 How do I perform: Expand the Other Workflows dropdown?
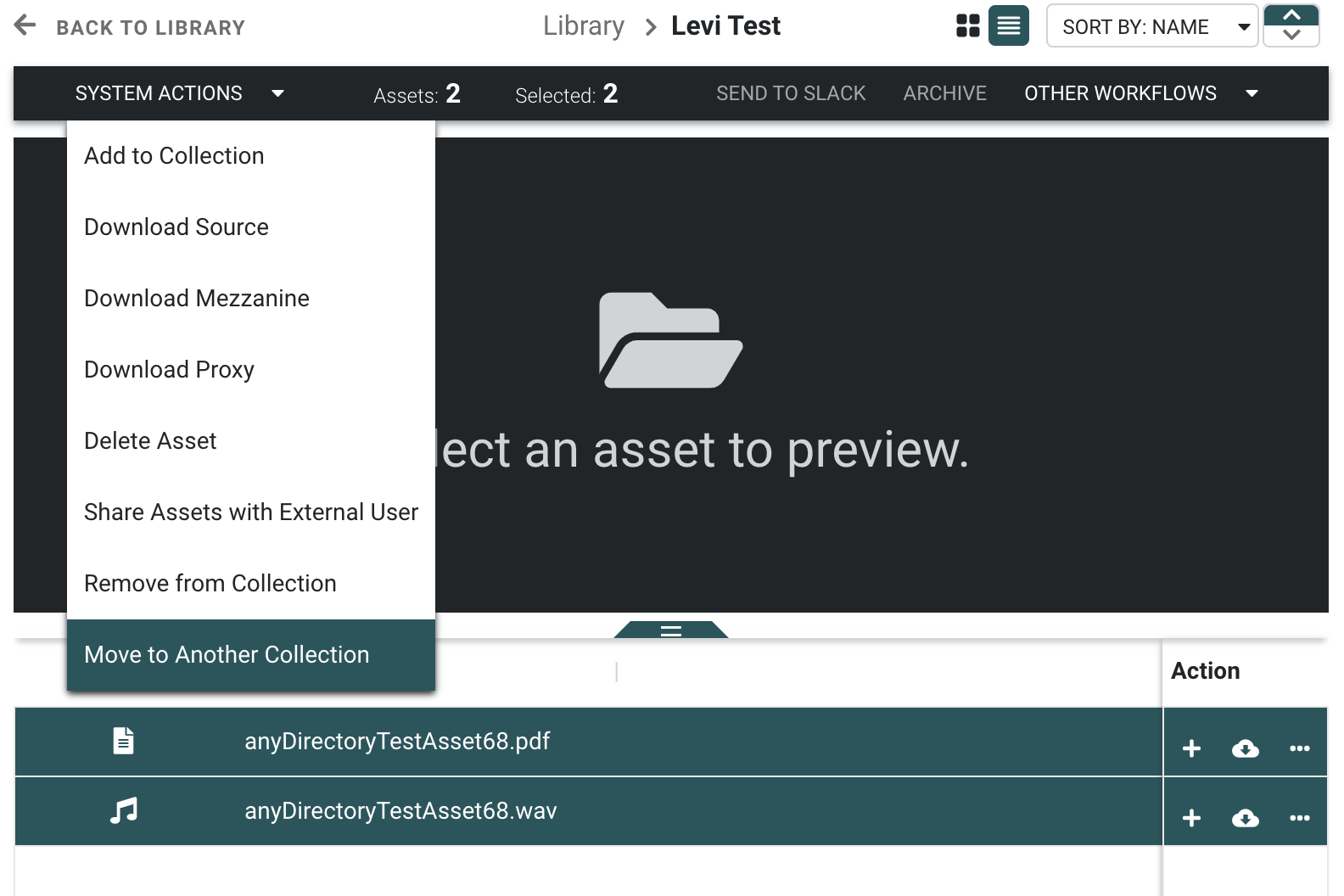pyautogui.click(x=1140, y=93)
